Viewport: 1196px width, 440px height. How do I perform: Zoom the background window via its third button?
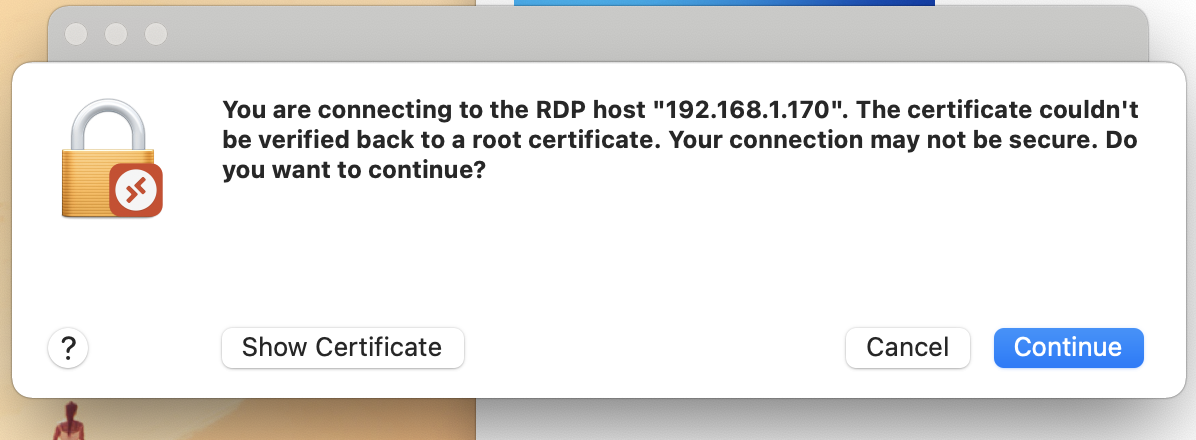156,34
